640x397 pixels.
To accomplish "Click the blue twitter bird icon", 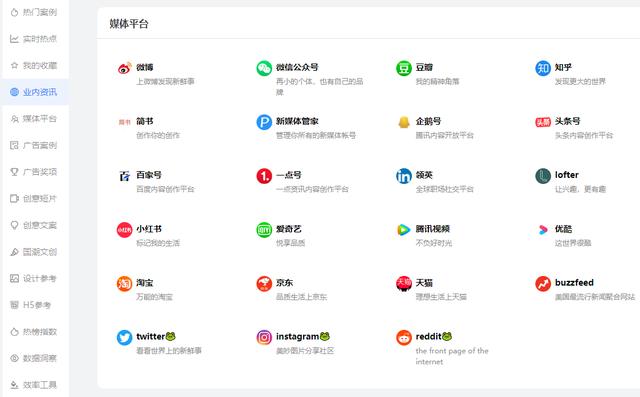I will pyautogui.click(x=124, y=337).
